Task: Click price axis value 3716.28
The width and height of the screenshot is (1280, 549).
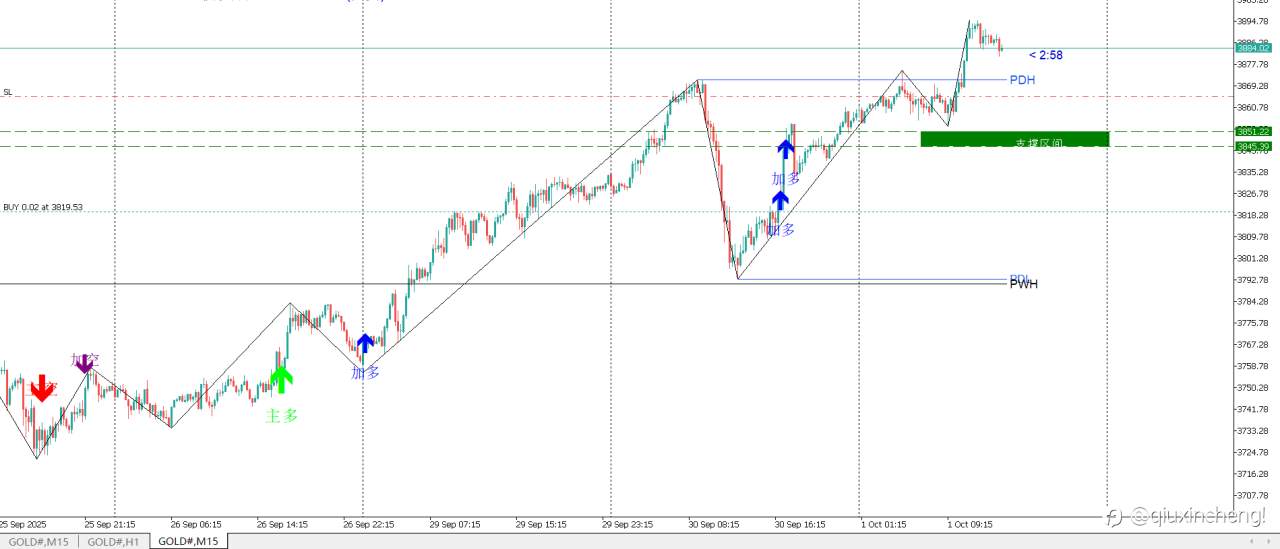Action: [x=1254, y=474]
